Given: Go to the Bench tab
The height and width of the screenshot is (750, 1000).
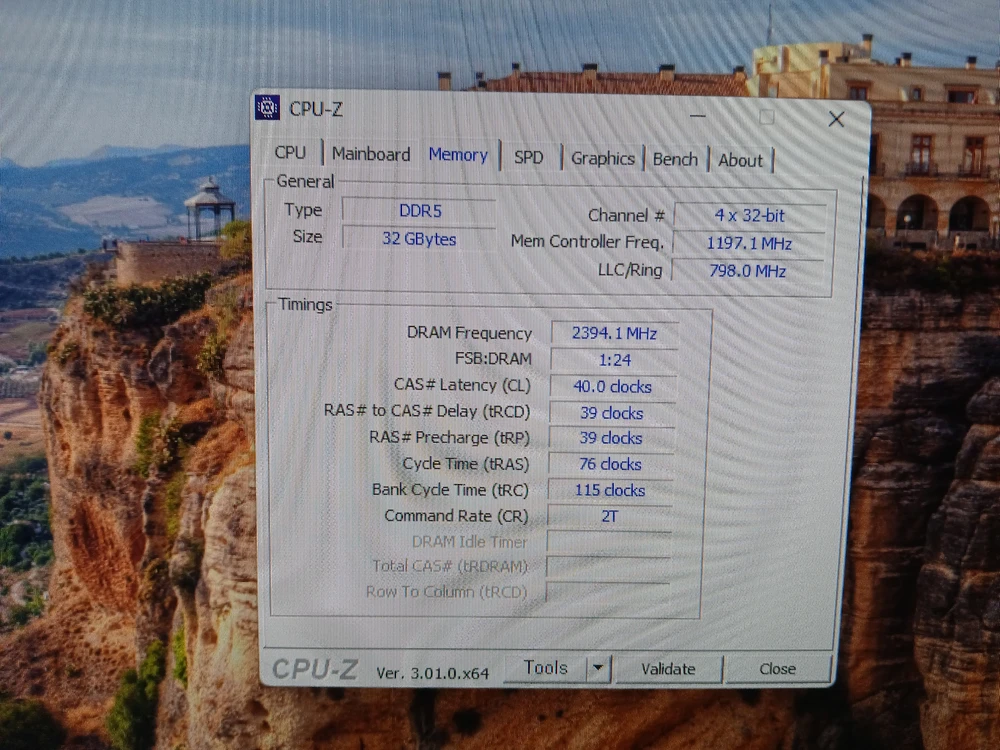Looking at the screenshot, I should pyautogui.click(x=675, y=159).
